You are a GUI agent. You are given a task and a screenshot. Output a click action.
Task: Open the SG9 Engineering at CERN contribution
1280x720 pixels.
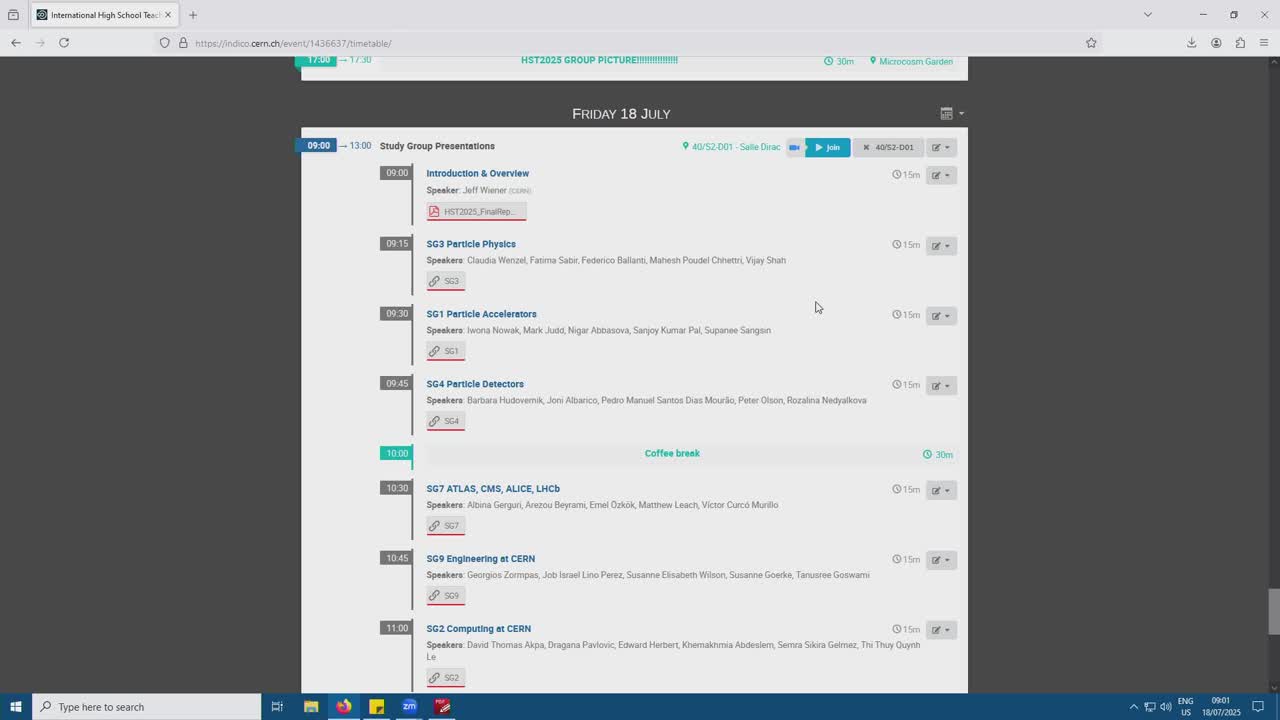pos(480,559)
